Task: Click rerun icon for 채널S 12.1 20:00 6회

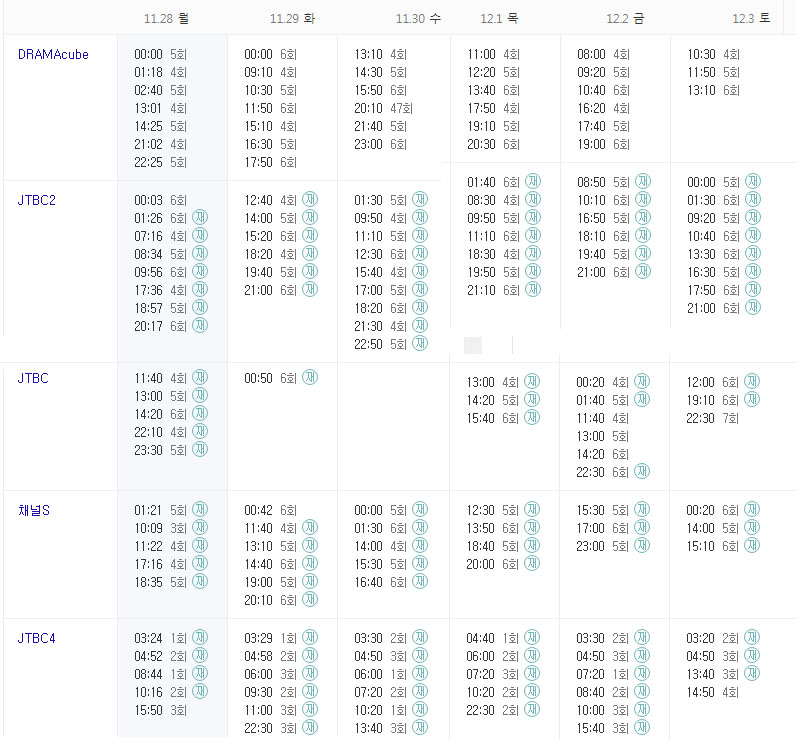Action: [532, 563]
